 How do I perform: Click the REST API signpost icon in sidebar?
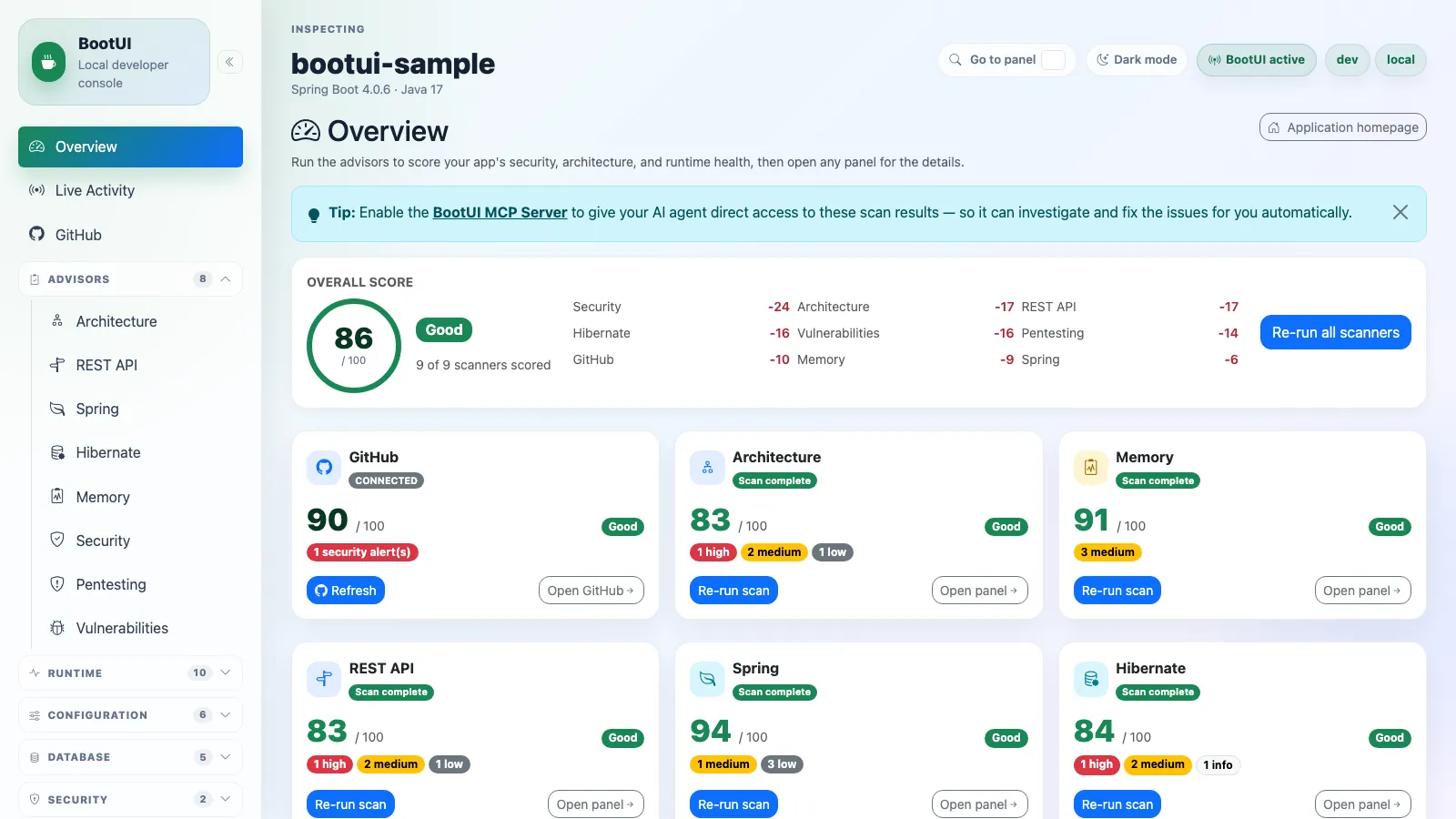tap(57, 365)
